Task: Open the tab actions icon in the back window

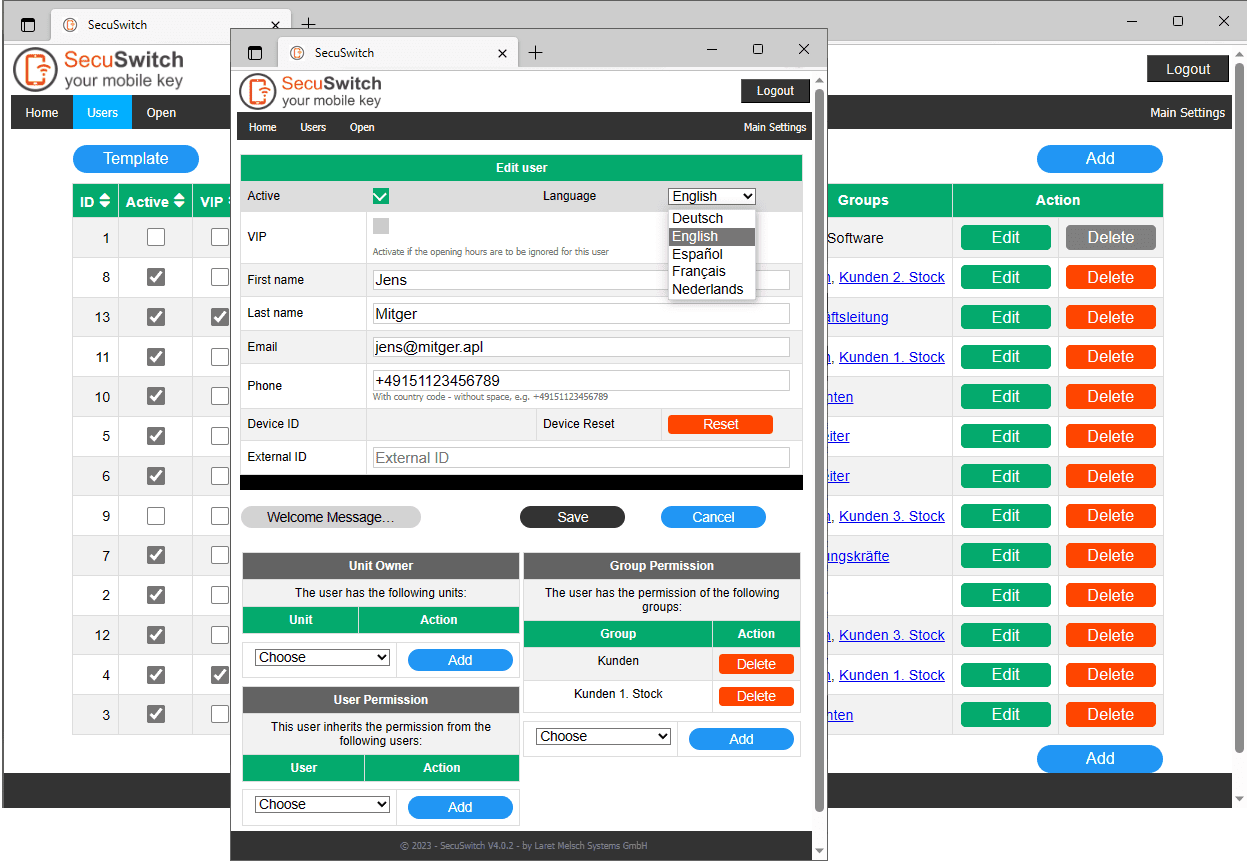Action: pos(28,24)
